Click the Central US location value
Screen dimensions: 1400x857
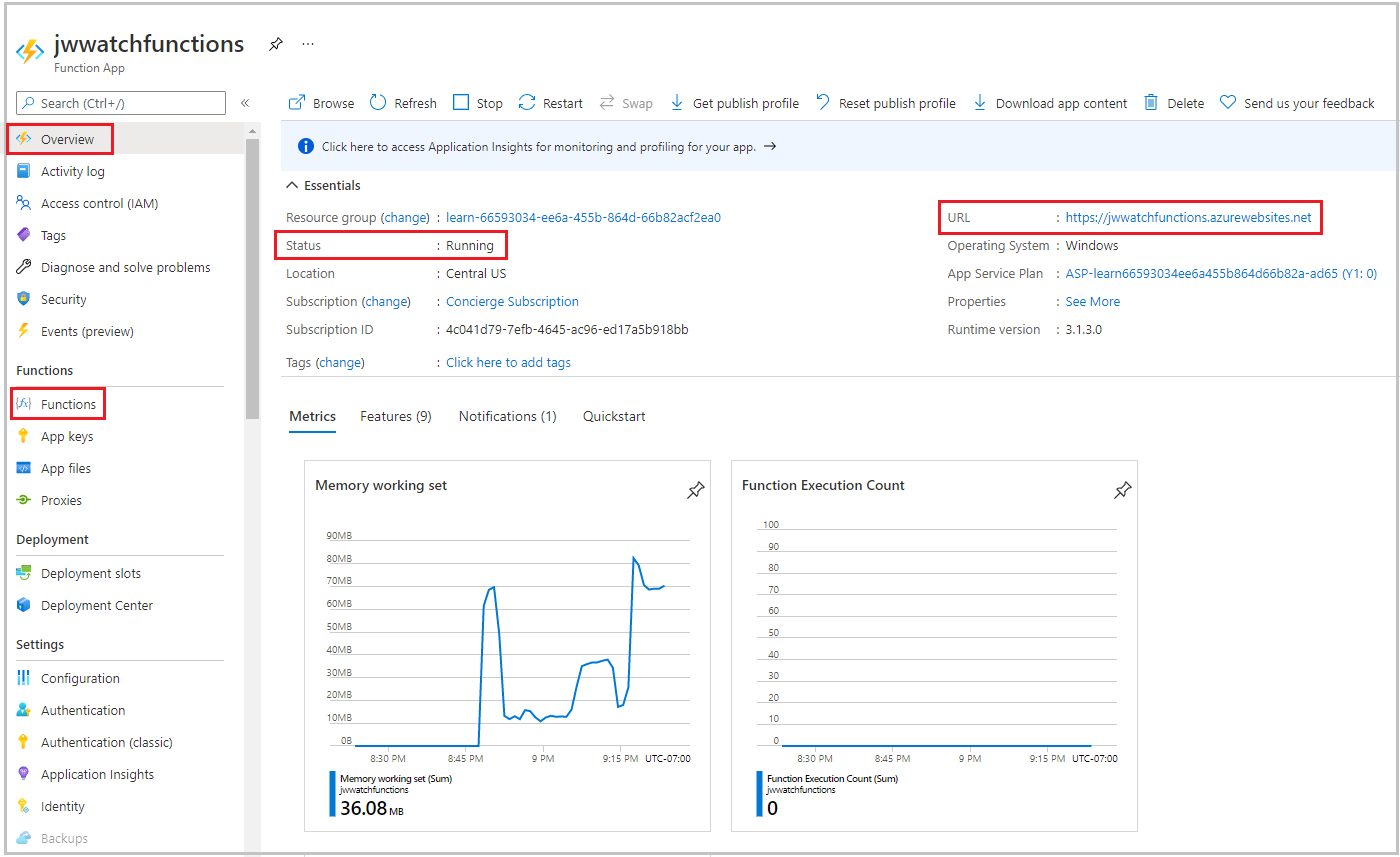[x=476, y=273]
